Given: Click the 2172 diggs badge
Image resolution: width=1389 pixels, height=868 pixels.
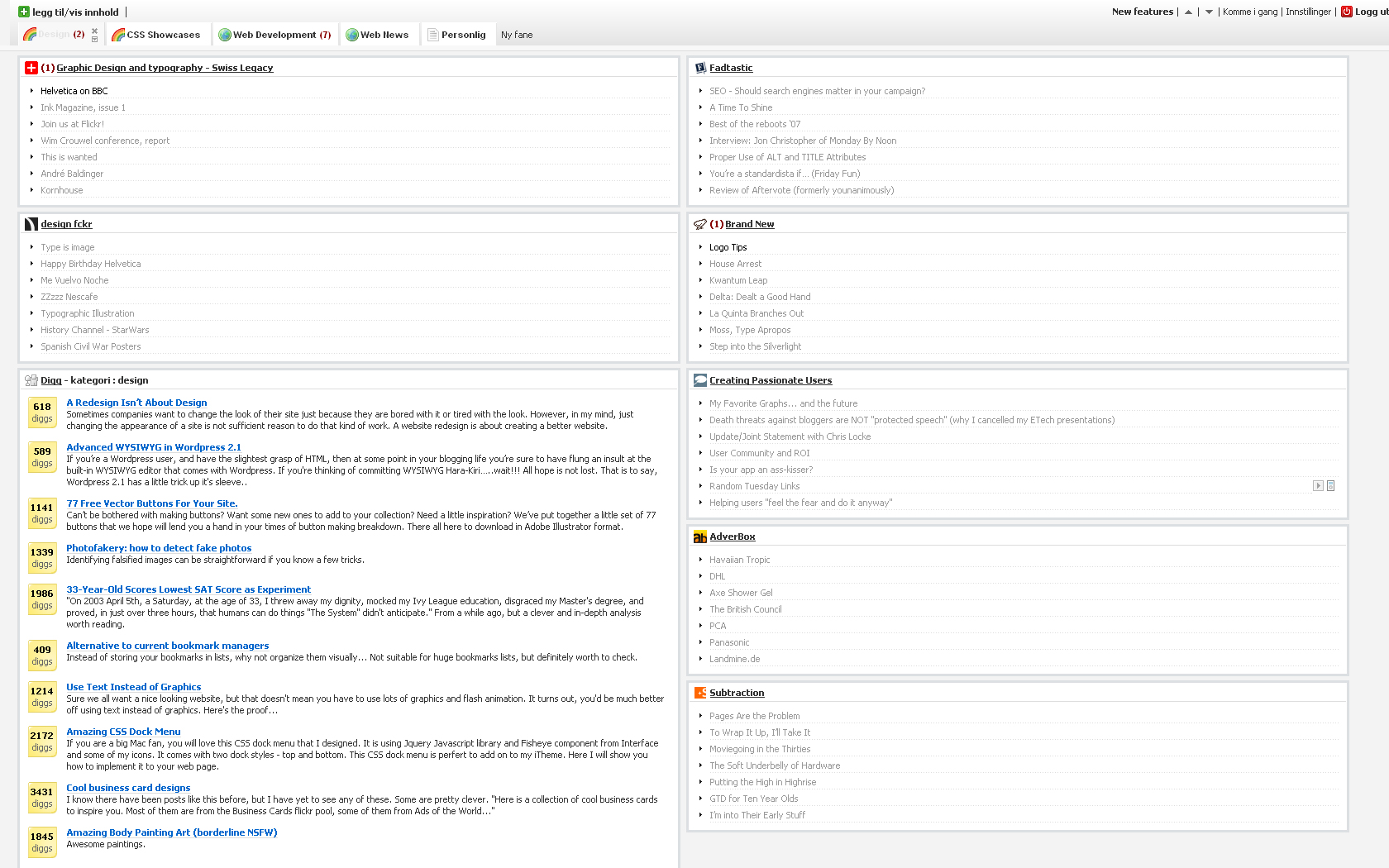Looking at the screenshot, I should pyautogui.click(x=42, y=742).
